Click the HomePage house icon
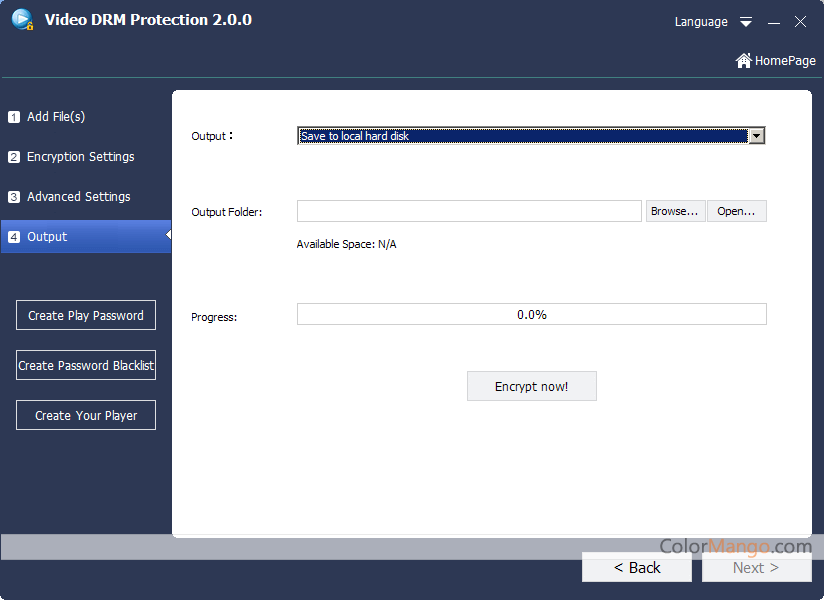This screenshot has height=600, width=824. tap(743, 60)
